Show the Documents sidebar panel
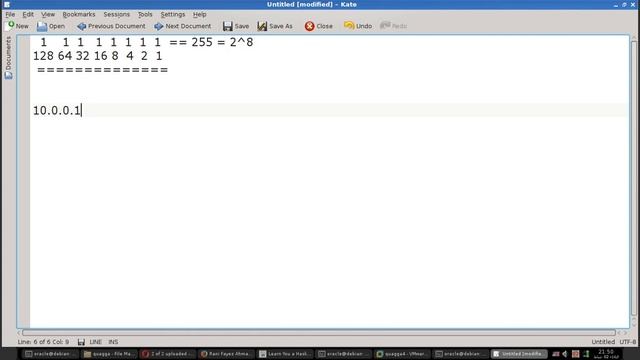This screenshot has height=360, width=640. [9, 58]
